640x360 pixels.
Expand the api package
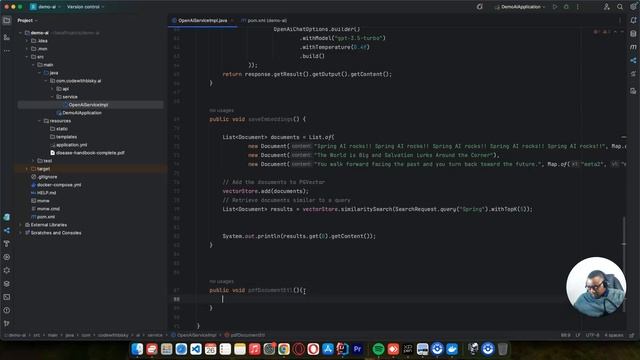pos(52,89)
